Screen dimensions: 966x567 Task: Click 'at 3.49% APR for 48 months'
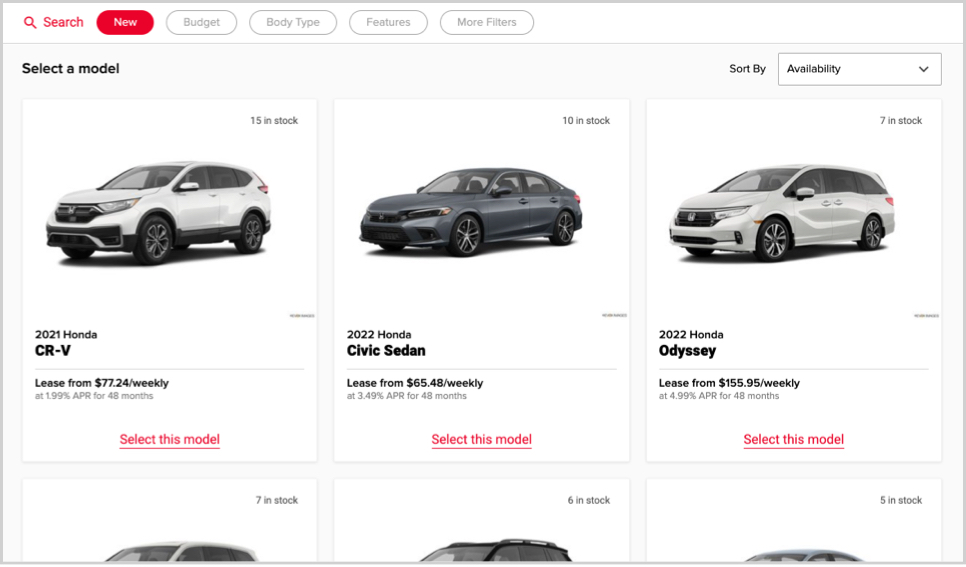coord(407,396)
